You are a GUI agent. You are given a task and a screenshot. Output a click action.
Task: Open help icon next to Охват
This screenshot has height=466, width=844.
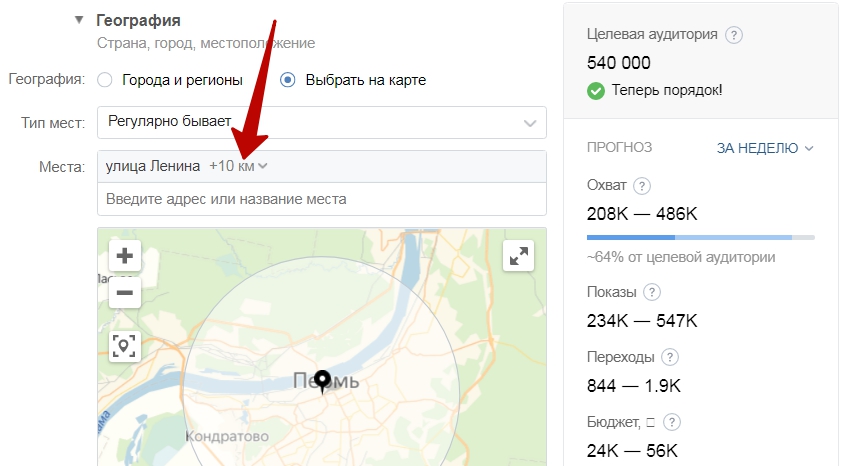(642, 186)
